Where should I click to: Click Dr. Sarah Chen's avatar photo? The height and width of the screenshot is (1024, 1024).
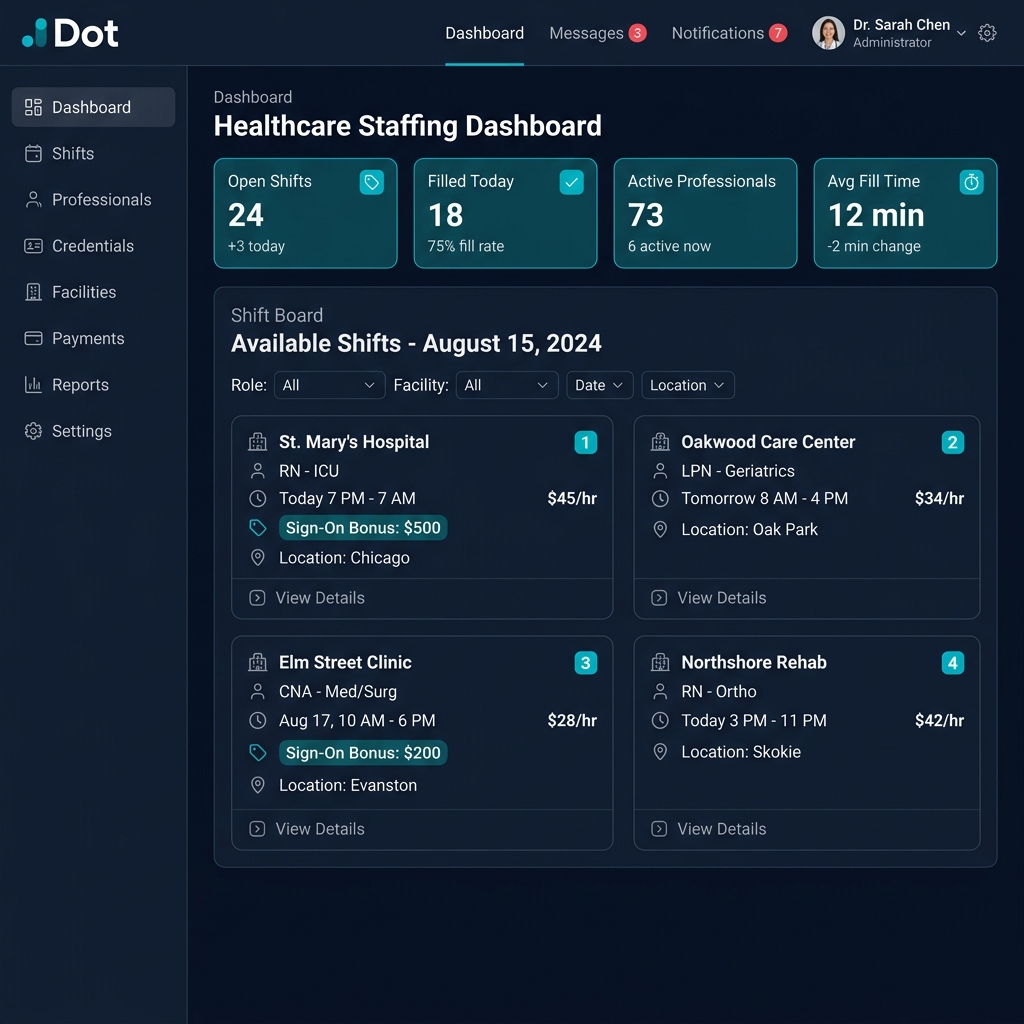pos(828,33)
